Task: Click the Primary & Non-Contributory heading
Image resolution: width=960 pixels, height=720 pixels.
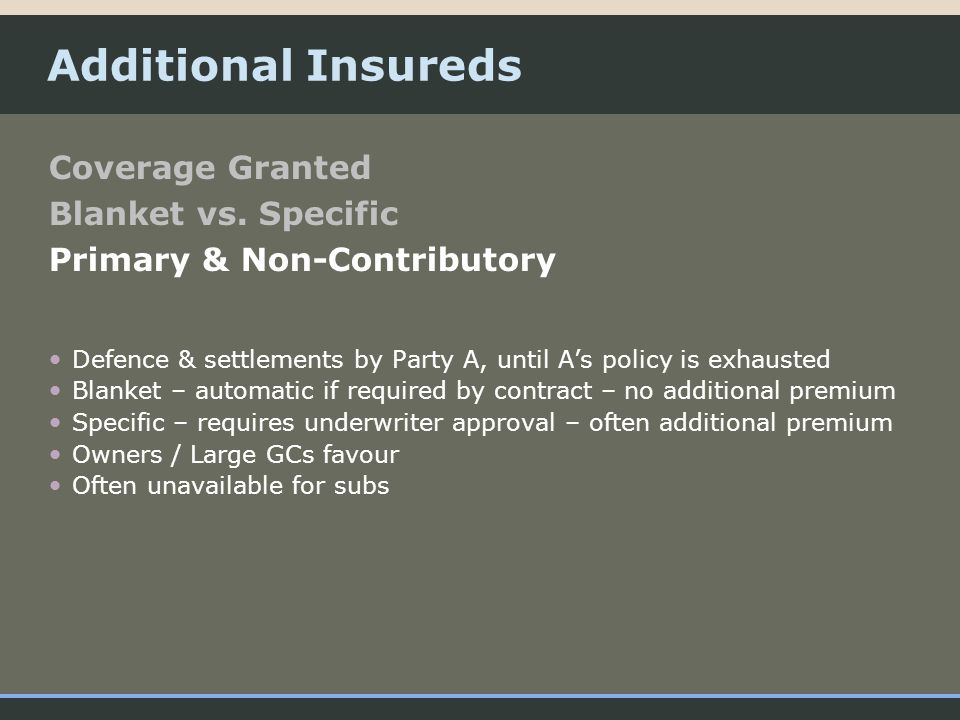Action: [x=302, y=260]
